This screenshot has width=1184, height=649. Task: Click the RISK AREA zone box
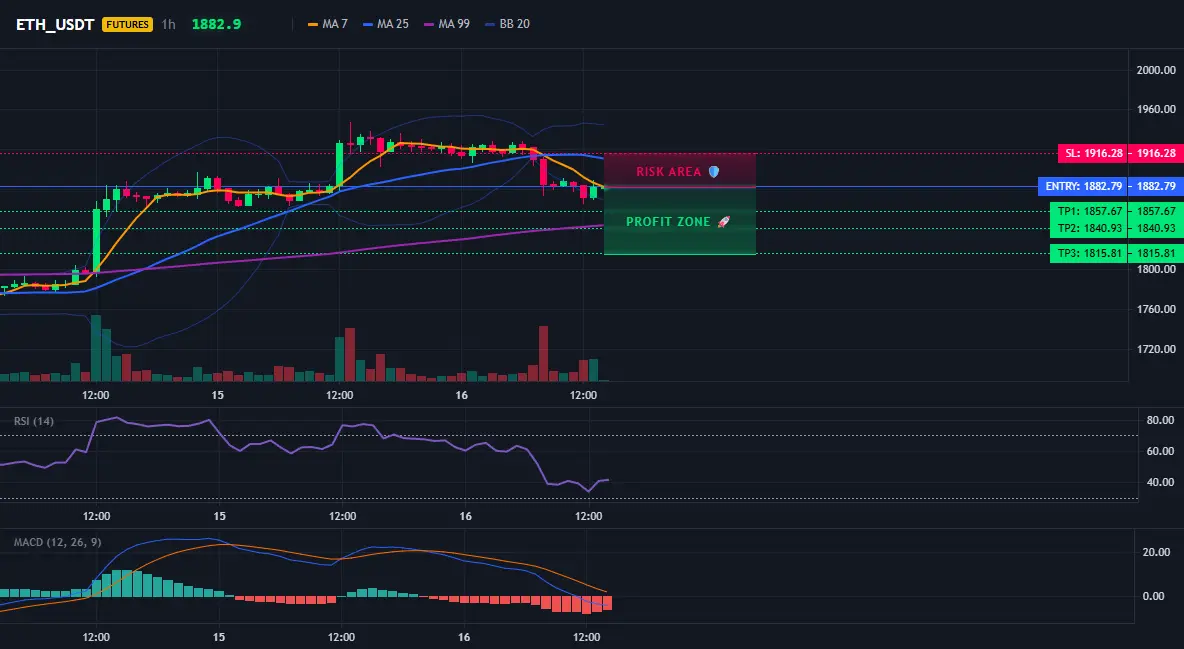680,171
